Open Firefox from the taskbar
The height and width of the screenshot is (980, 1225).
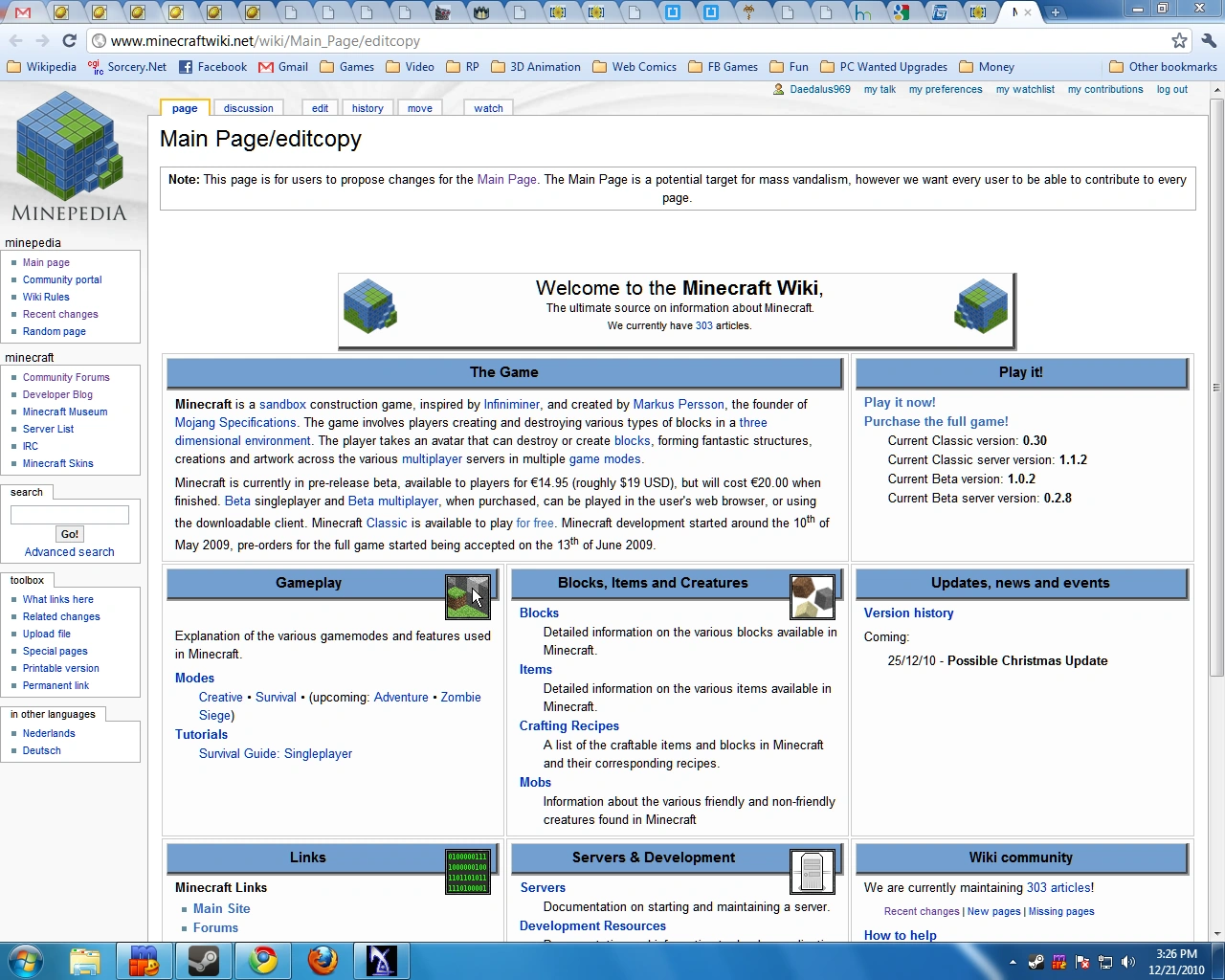tap(323, 960)
